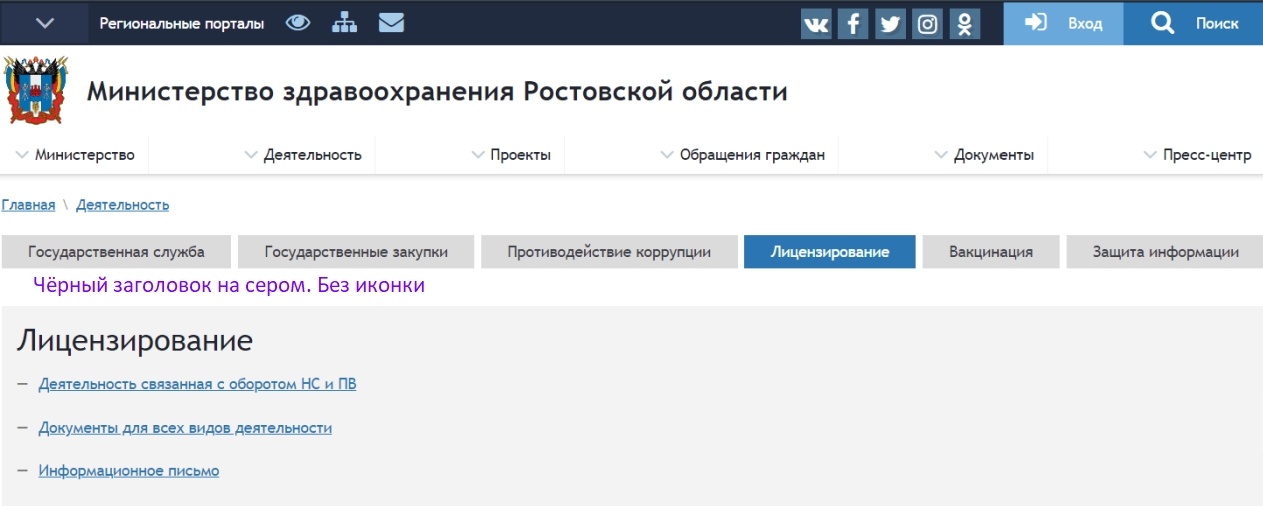1263x506 pixels.
Task: Open the Facebook page icon
Action: (853, 24)
